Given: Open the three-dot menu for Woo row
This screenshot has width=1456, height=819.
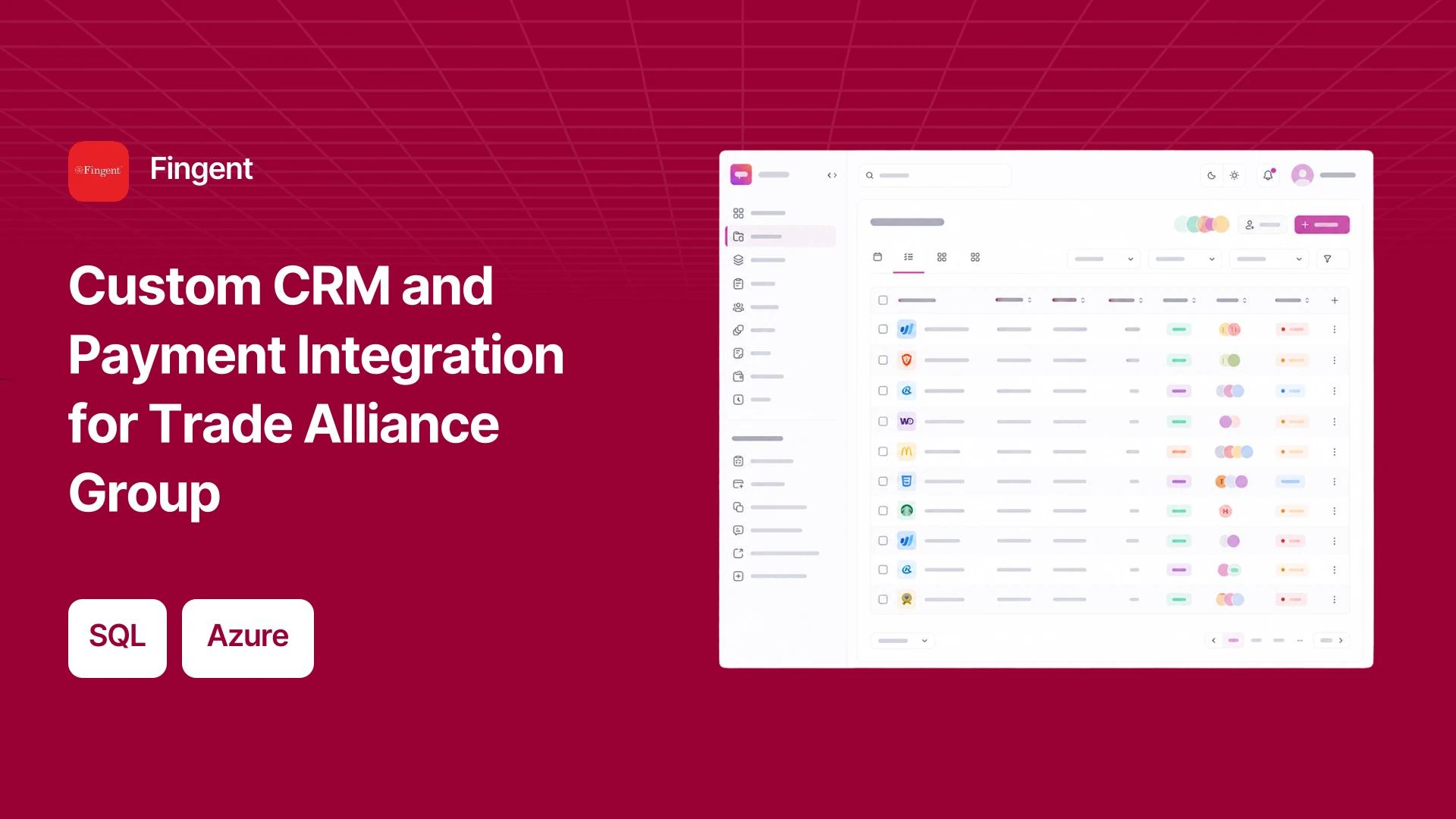Looking at the screenshot, I should coord(1335,421).
